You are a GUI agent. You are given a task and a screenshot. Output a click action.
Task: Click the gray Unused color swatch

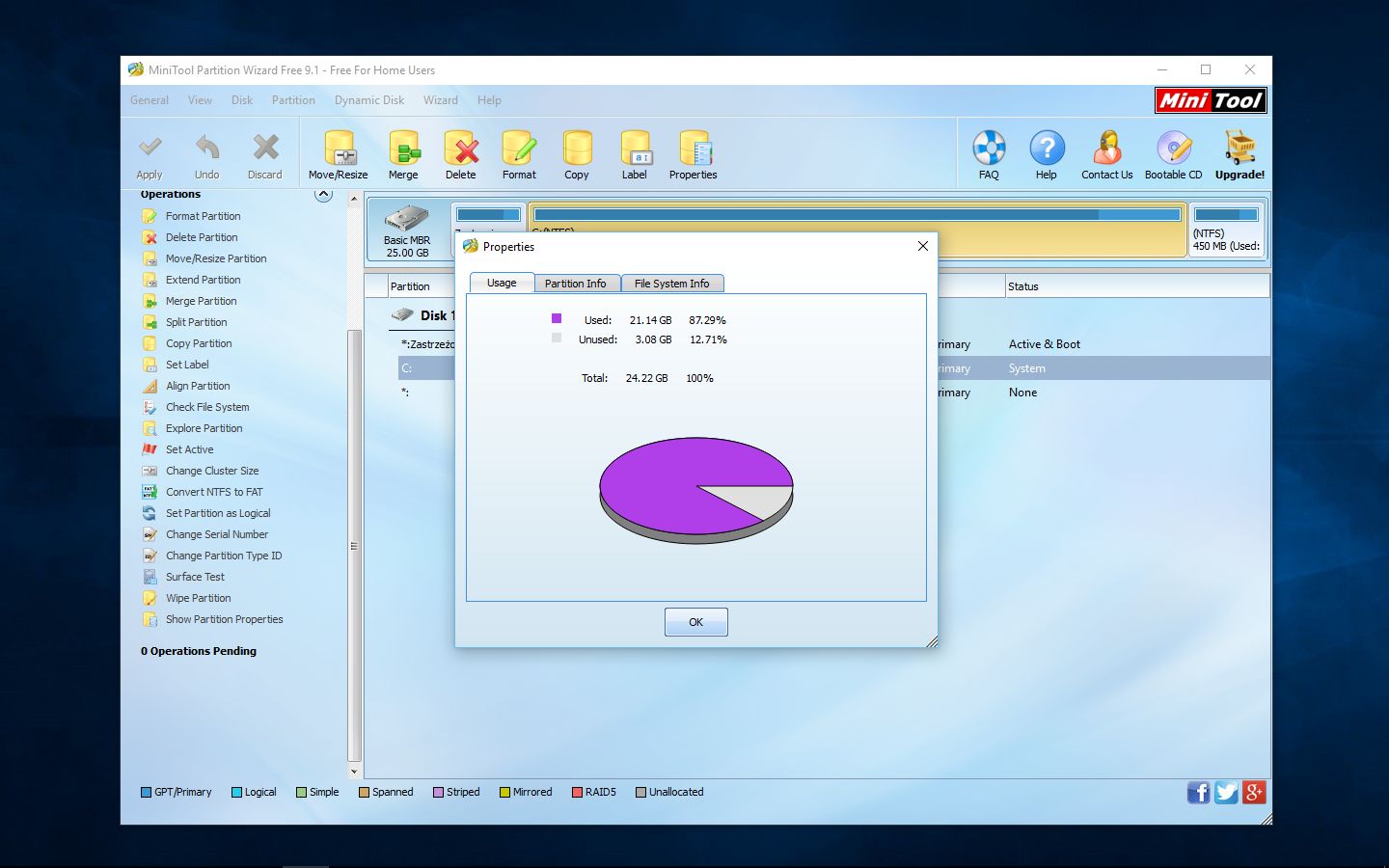click(557, 338)
